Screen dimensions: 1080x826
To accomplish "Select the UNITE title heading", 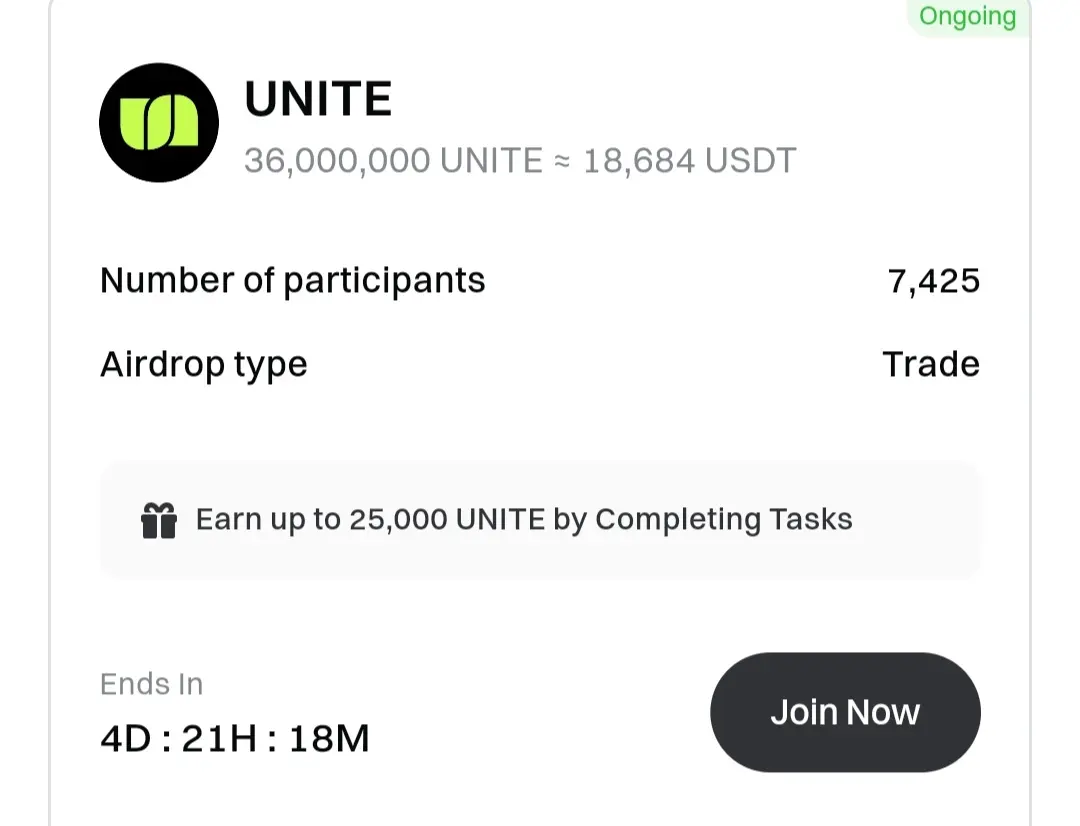I will tap(318, 99).
